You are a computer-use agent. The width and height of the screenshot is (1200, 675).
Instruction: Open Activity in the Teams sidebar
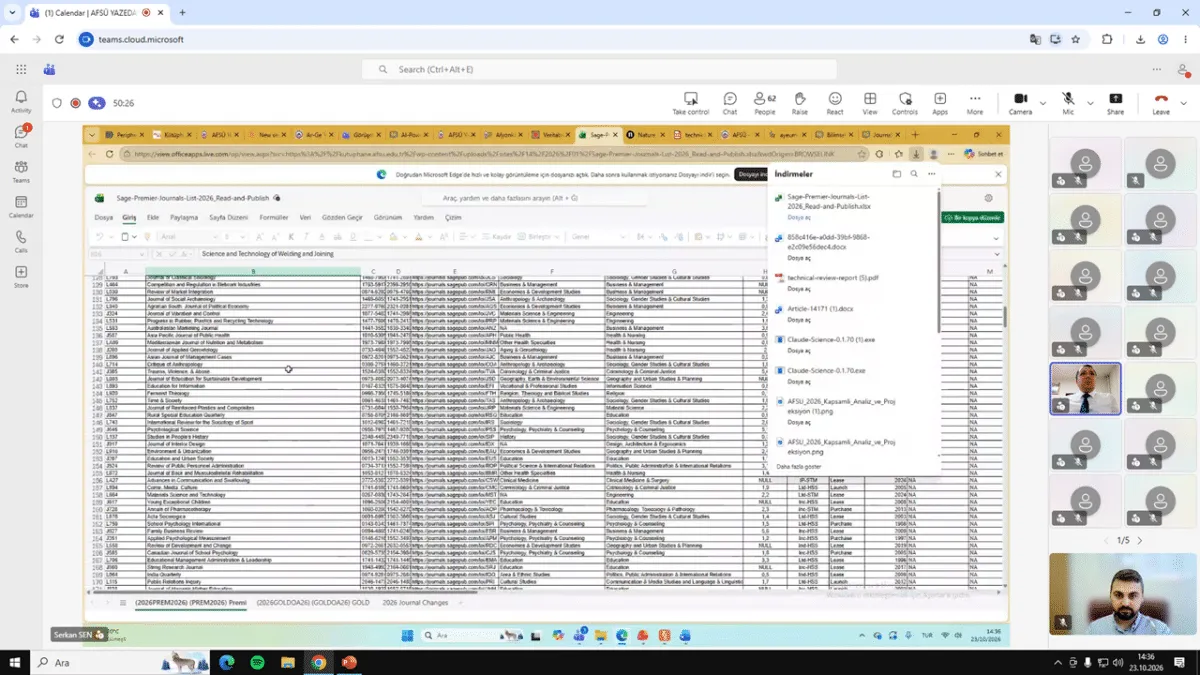coord(21,101)
